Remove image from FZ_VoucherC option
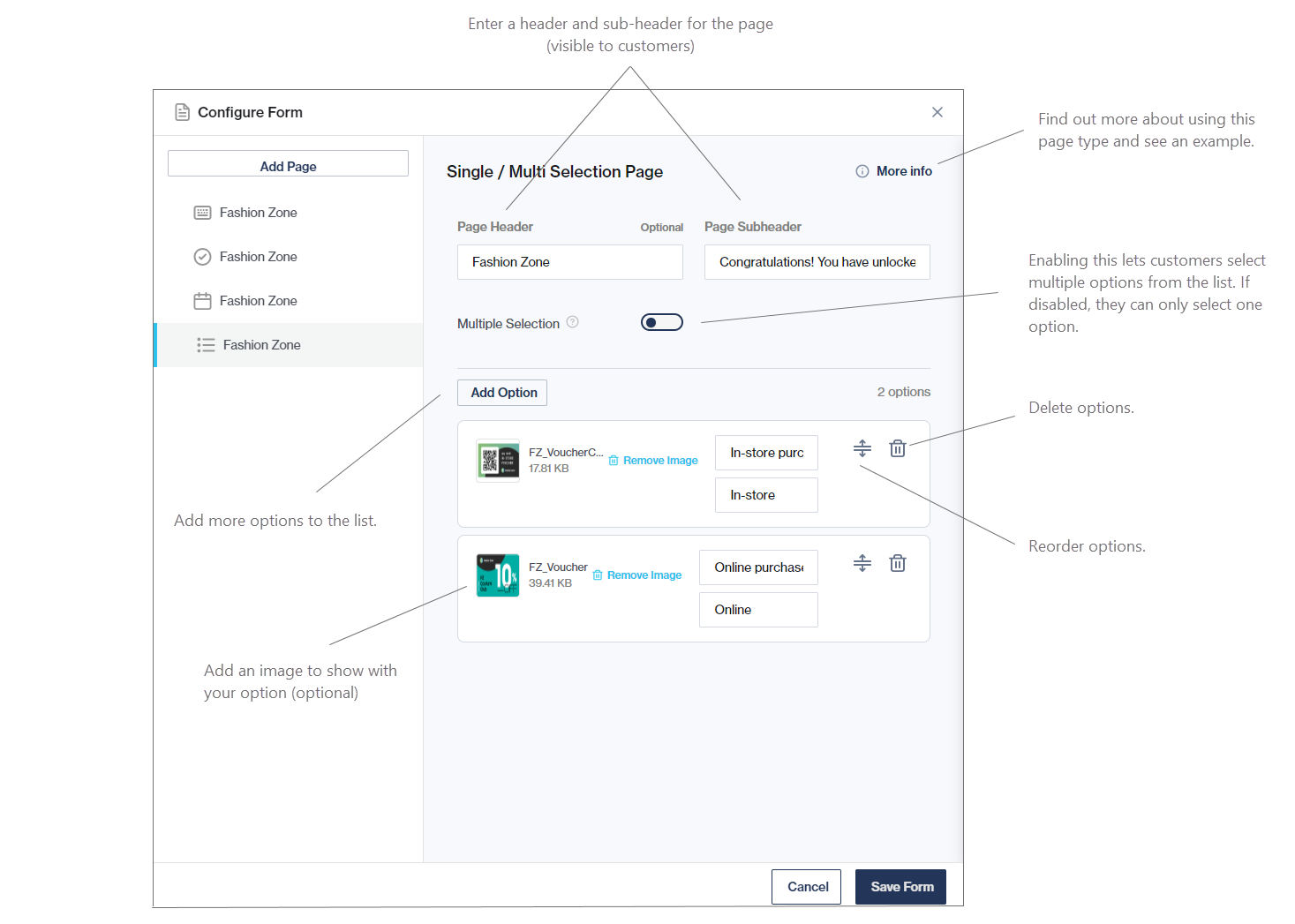The image size is (1295, 924). click(x=653, y=461)
